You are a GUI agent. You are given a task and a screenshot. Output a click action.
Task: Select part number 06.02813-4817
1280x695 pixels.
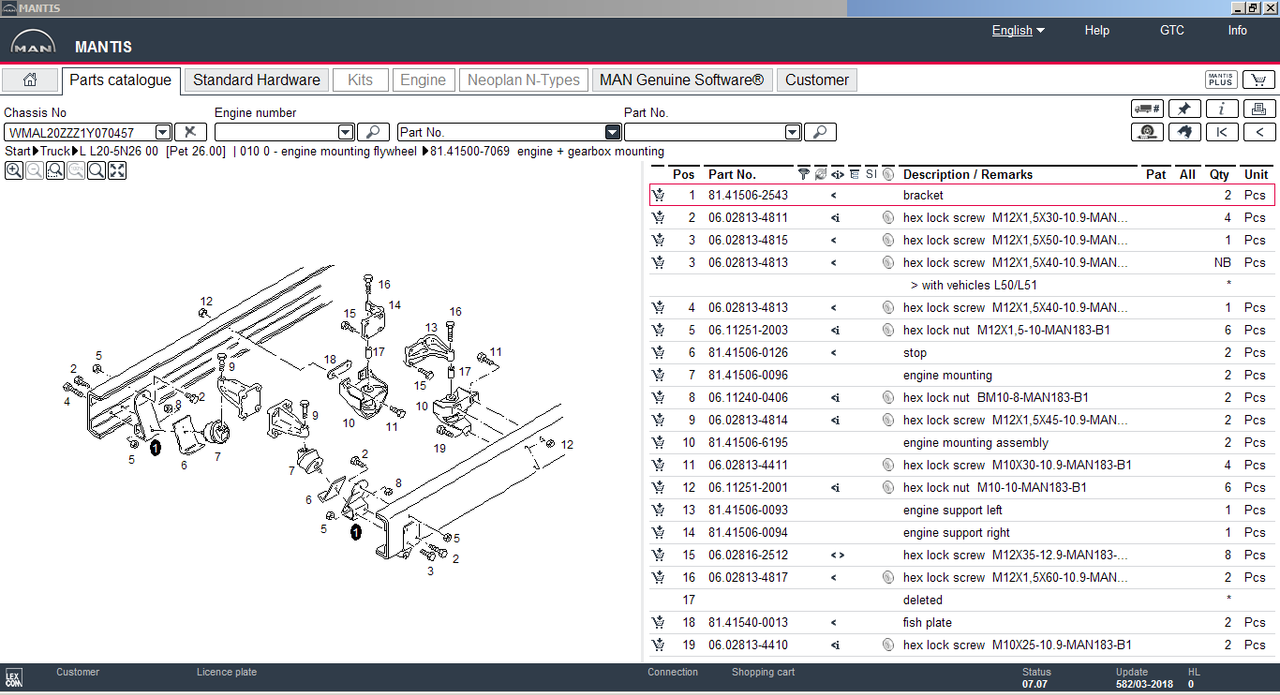[x=748, y=578]
